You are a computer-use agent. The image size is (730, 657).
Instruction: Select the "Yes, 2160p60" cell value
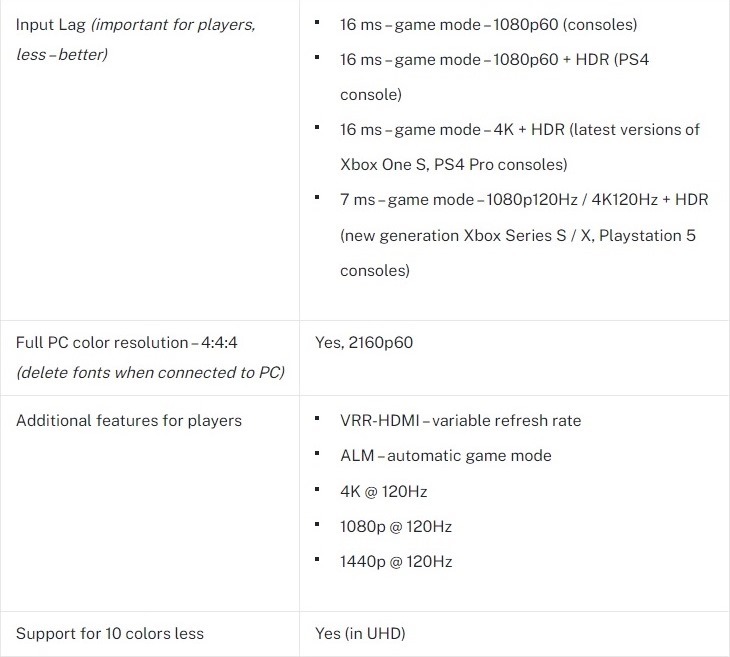pyautogui.click(x=363, y=343)
